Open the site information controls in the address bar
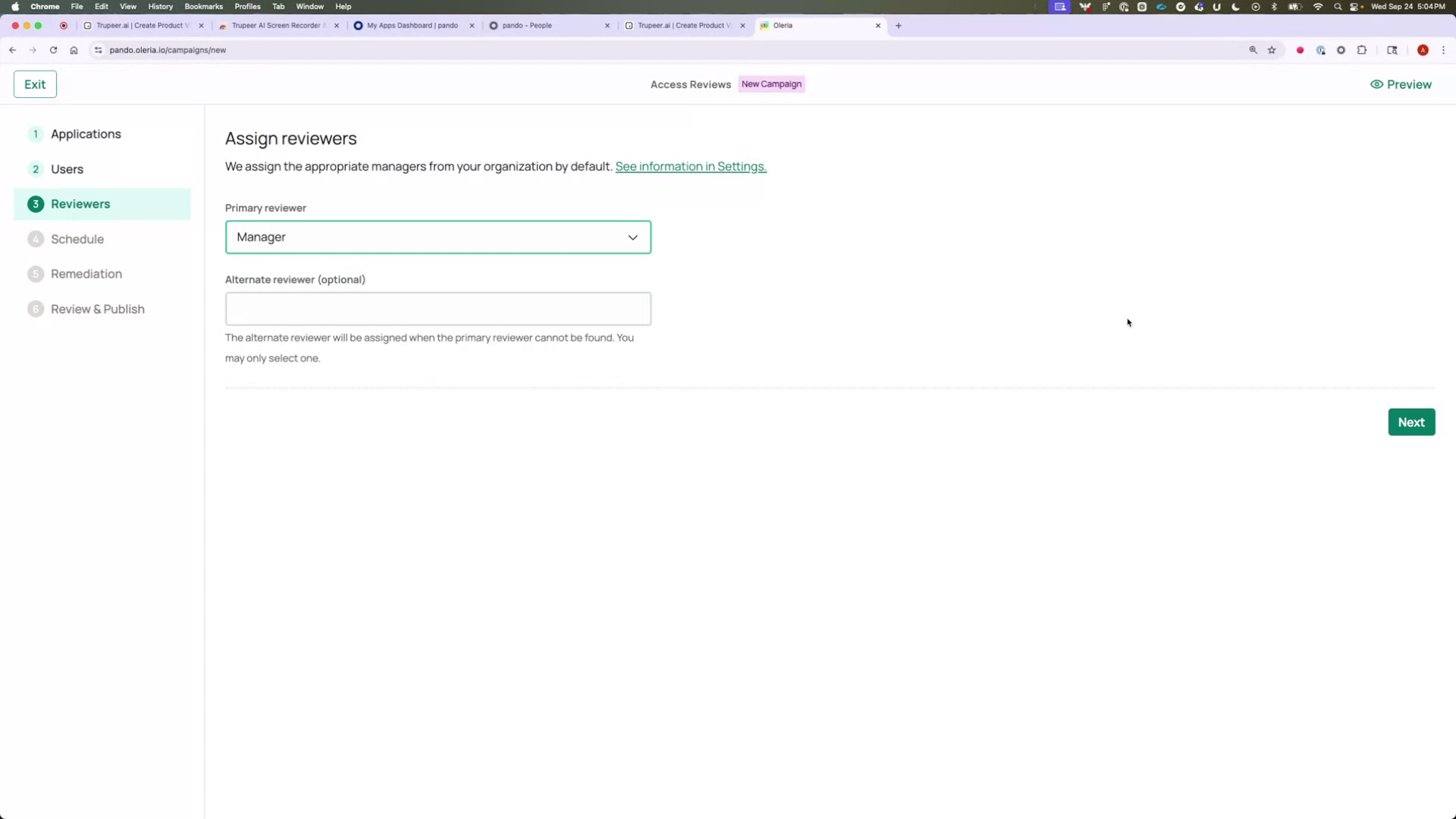The width and height of the screenshot is (1456, 819). pyautogui.click(x=98, y=50)
